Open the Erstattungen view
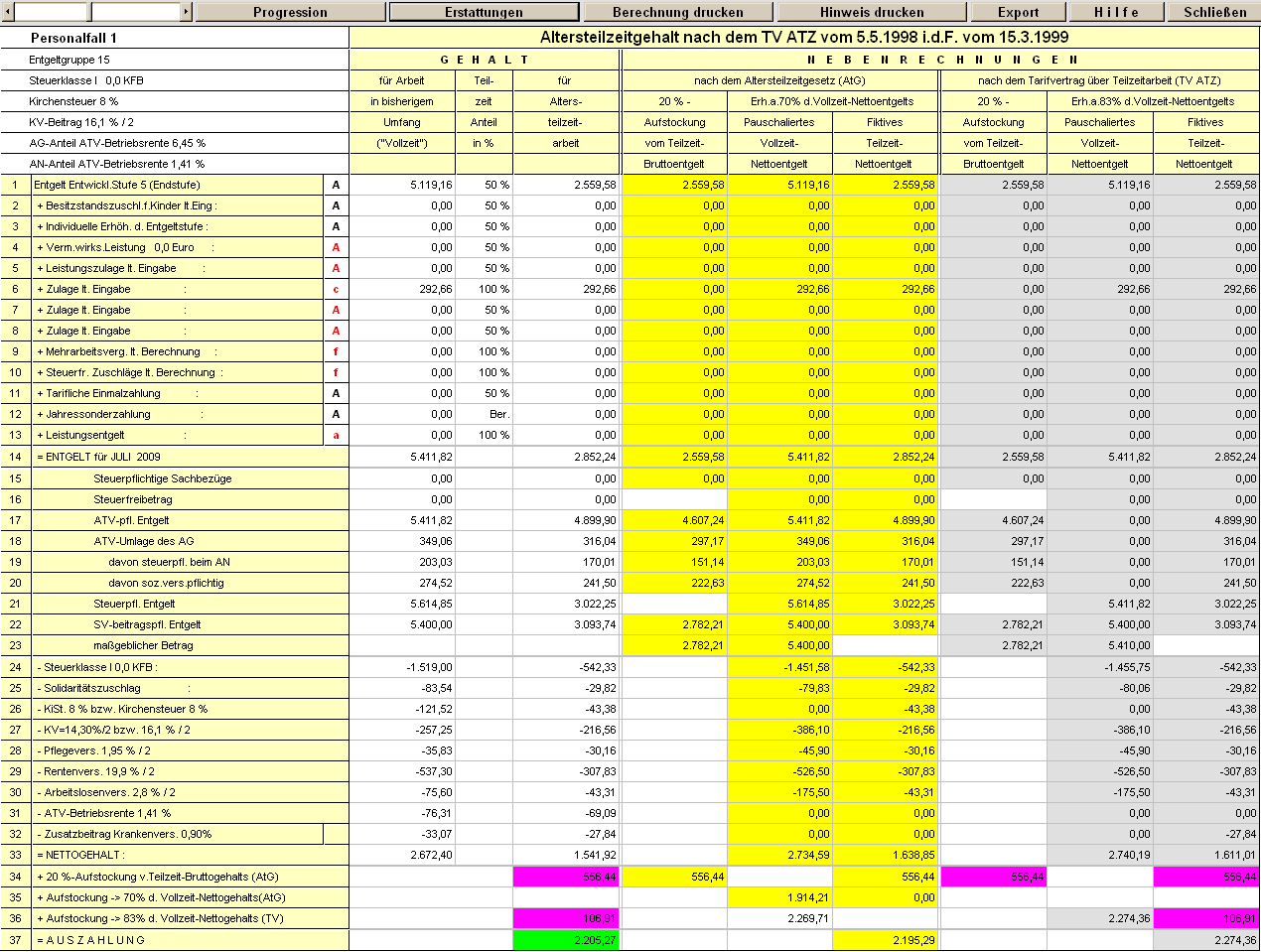Screen dimensions: 1261x952 tap(484, 12)
